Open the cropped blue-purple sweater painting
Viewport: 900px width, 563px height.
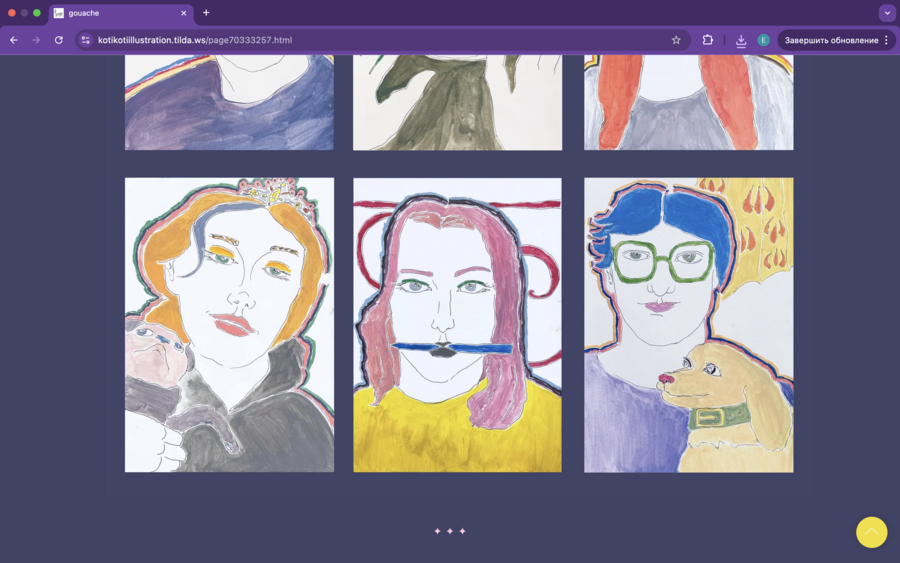[229, 103]
